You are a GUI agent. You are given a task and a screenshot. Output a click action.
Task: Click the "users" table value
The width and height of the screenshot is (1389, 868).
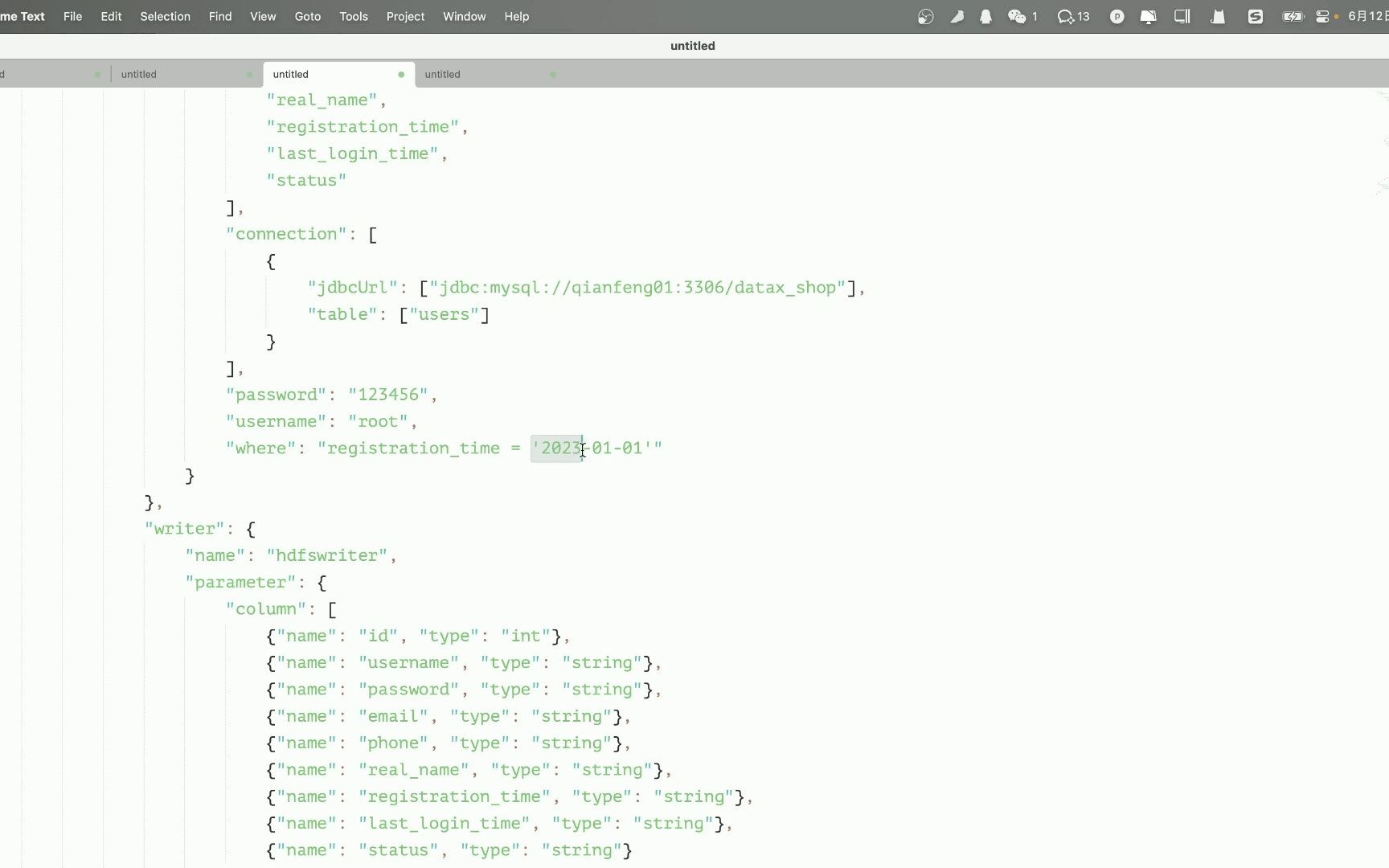[444, 314]
